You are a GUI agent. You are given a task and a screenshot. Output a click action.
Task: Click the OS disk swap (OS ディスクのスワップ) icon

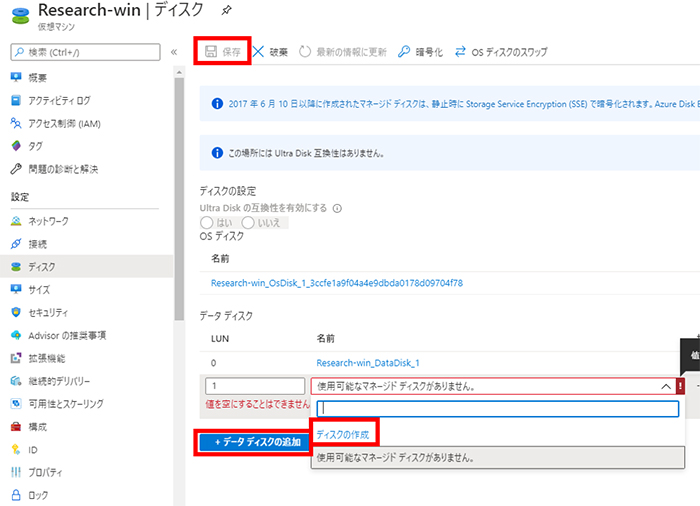(461, 52)
